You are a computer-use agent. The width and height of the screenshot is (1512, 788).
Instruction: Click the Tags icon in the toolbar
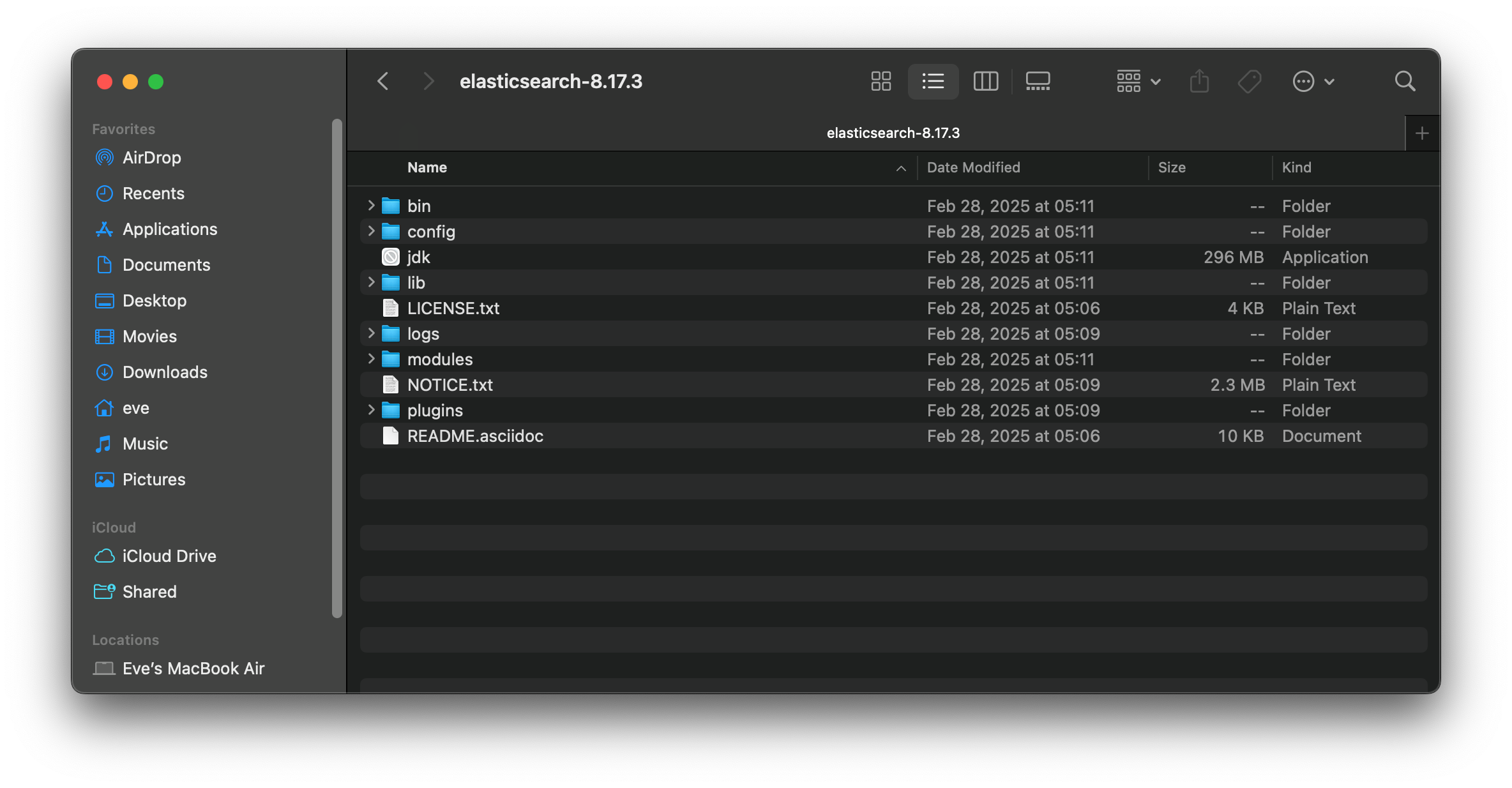tap(1250, 81)
